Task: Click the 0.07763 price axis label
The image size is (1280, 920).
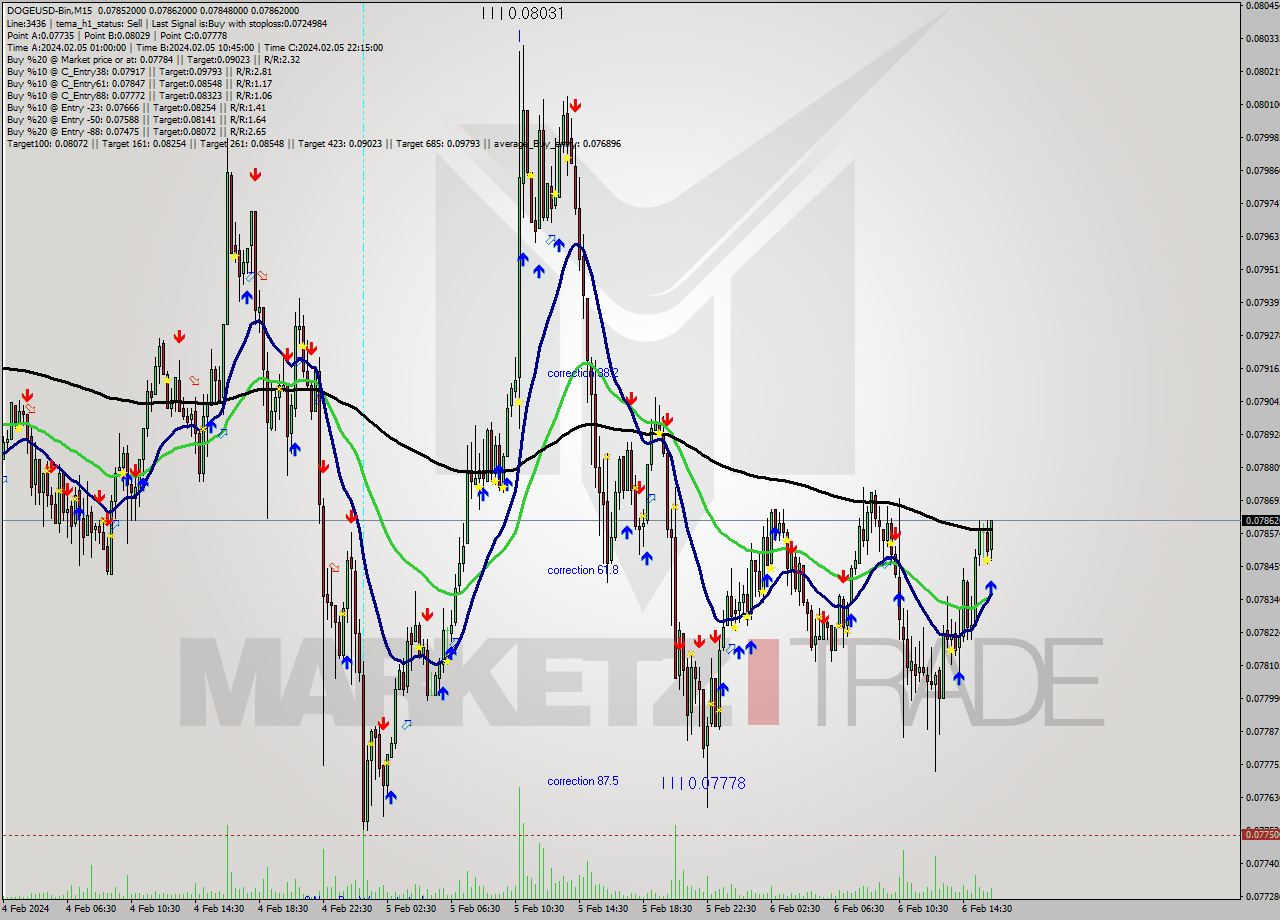Action: tap(1262, 797)
